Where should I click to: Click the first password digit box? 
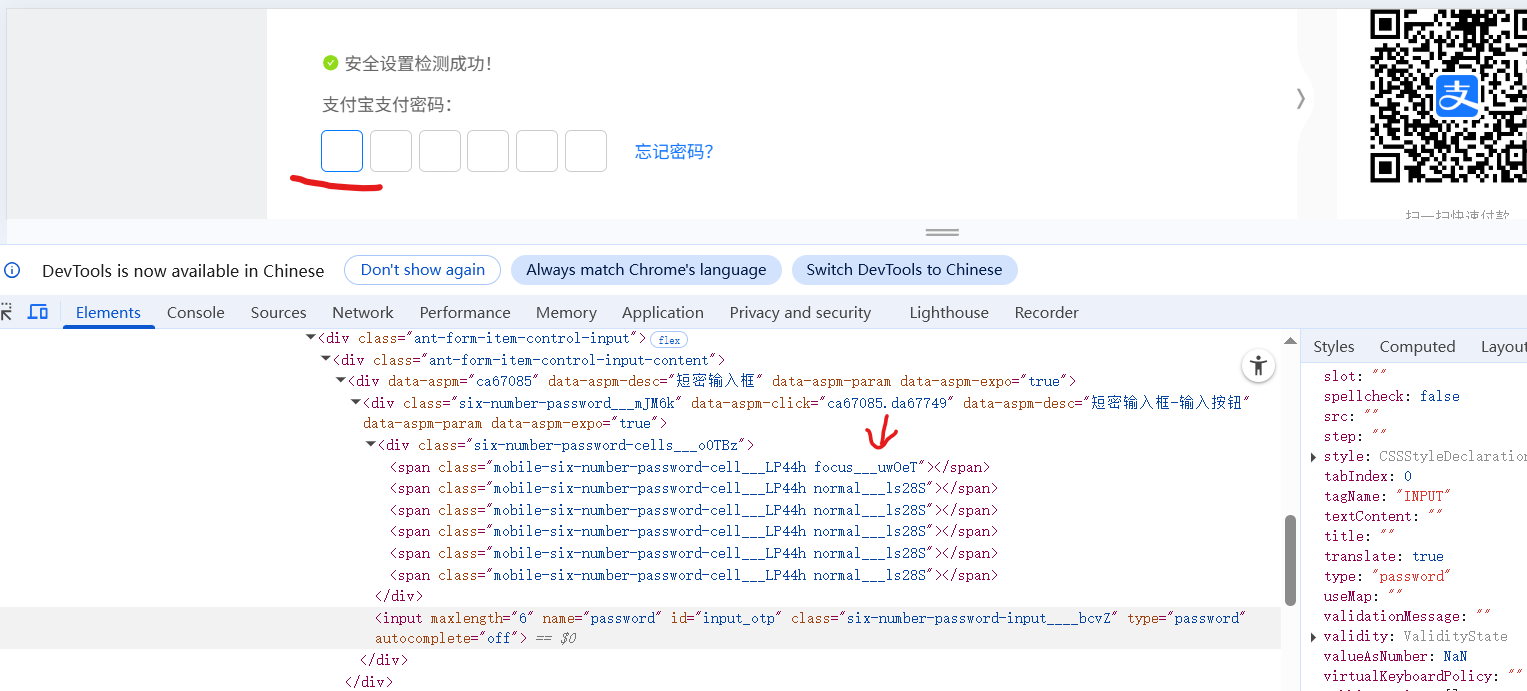pos(342,151)
